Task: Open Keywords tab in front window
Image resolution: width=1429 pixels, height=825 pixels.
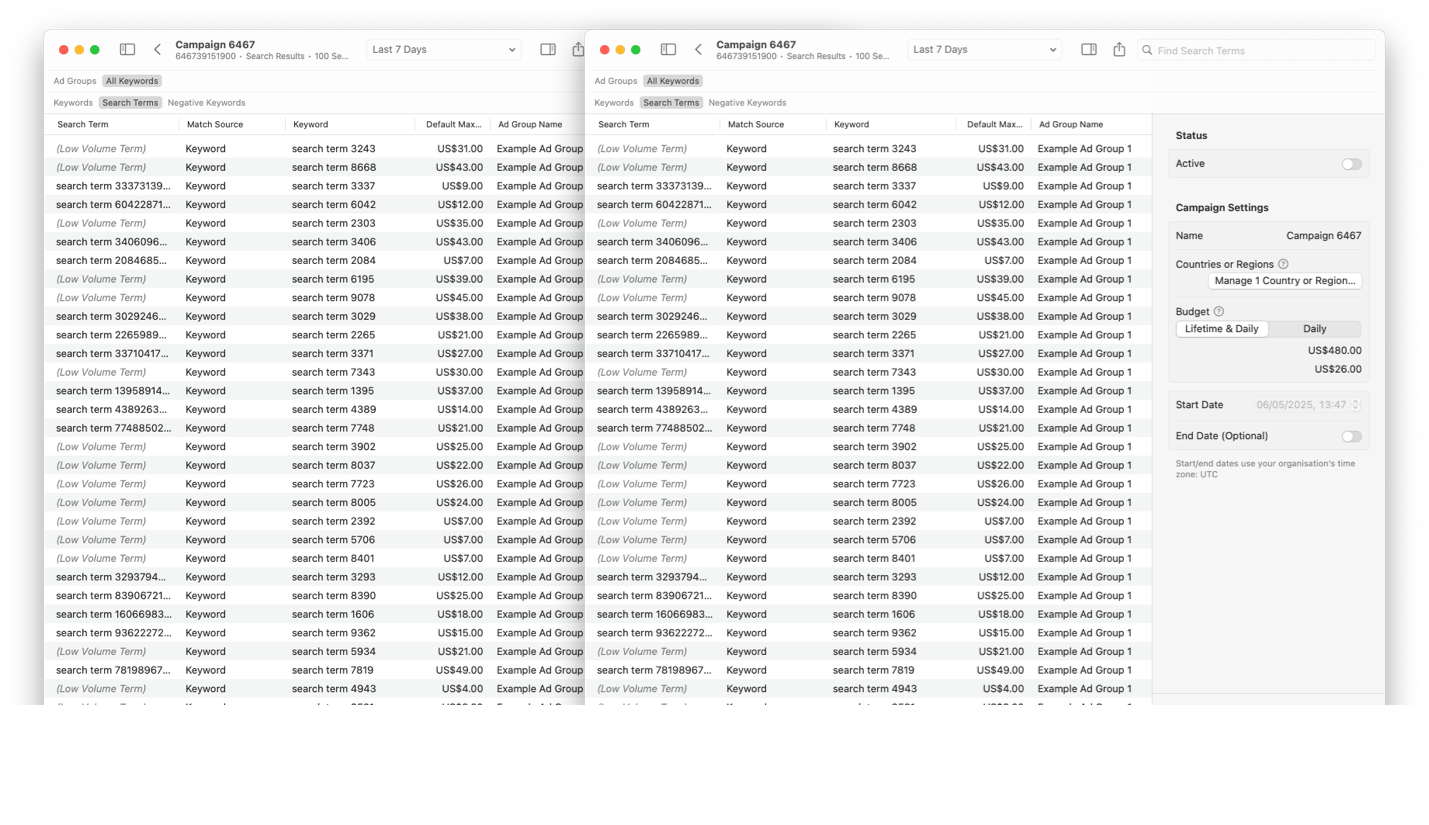Action: click(x=614, y=103)
